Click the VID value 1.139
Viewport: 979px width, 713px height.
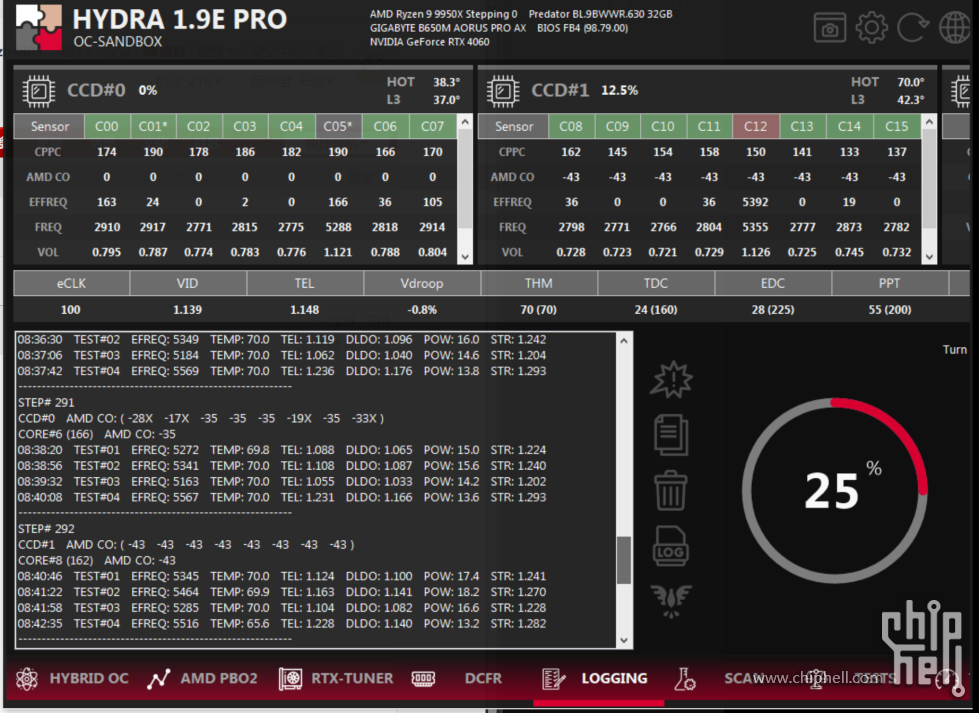(x=187, y=310)
